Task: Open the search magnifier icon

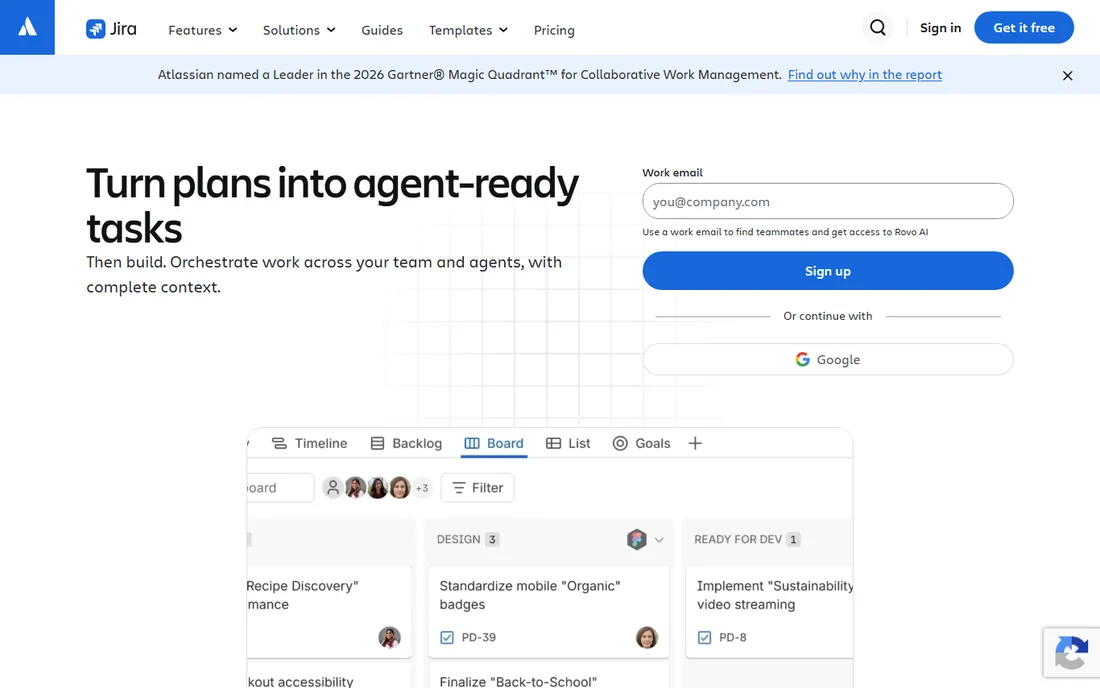Action: tap(878, 28)
